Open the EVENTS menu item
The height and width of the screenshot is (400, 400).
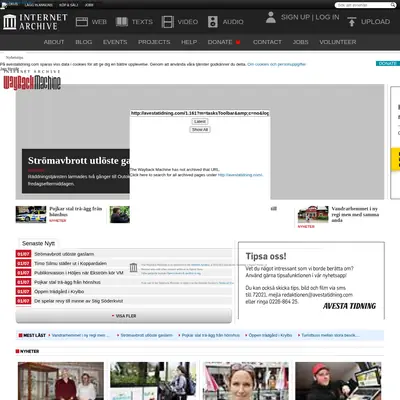[x=115, y=42]
